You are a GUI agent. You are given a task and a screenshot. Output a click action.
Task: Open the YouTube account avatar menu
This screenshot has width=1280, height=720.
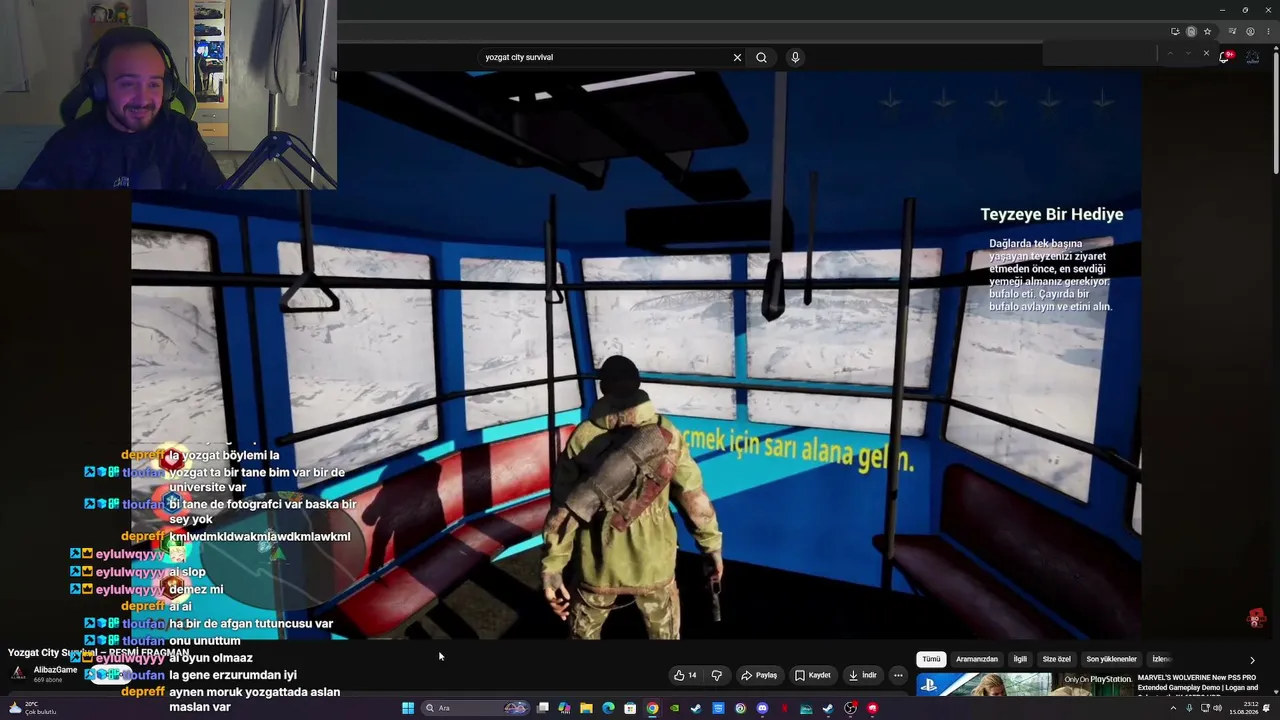(x=1252, y=57)
